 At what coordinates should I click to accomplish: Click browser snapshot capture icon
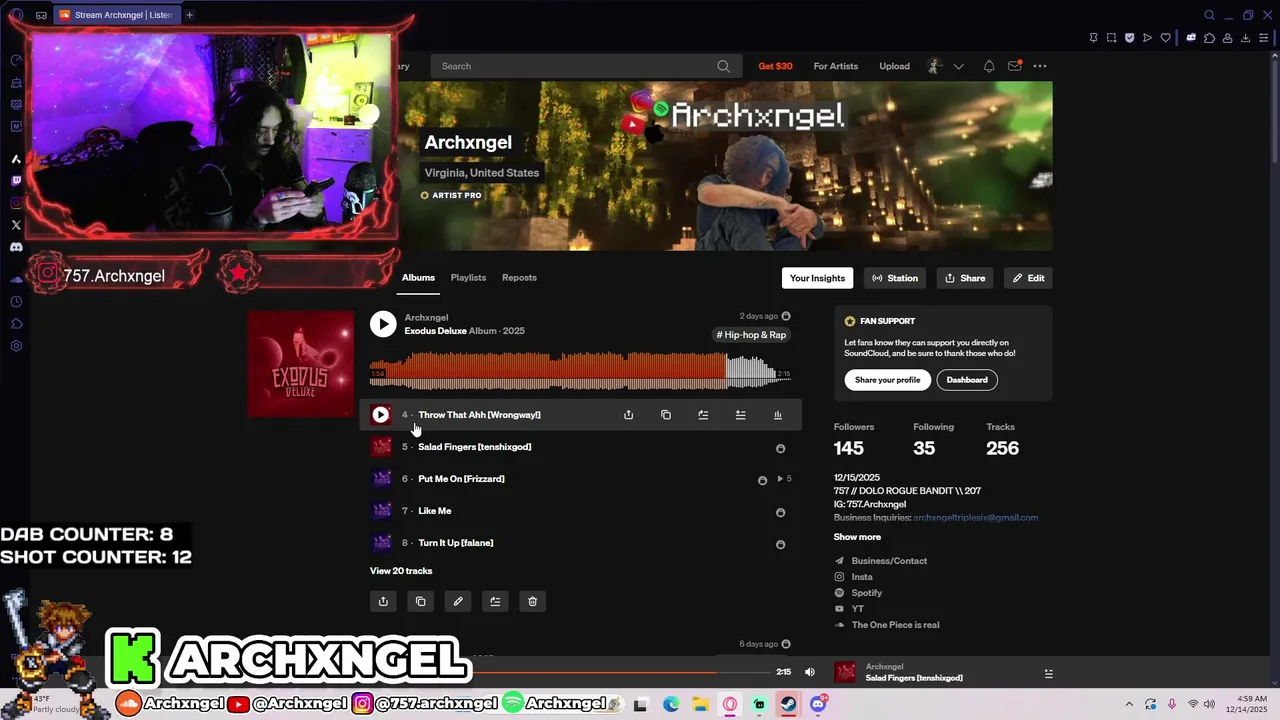coord(1111,38)
